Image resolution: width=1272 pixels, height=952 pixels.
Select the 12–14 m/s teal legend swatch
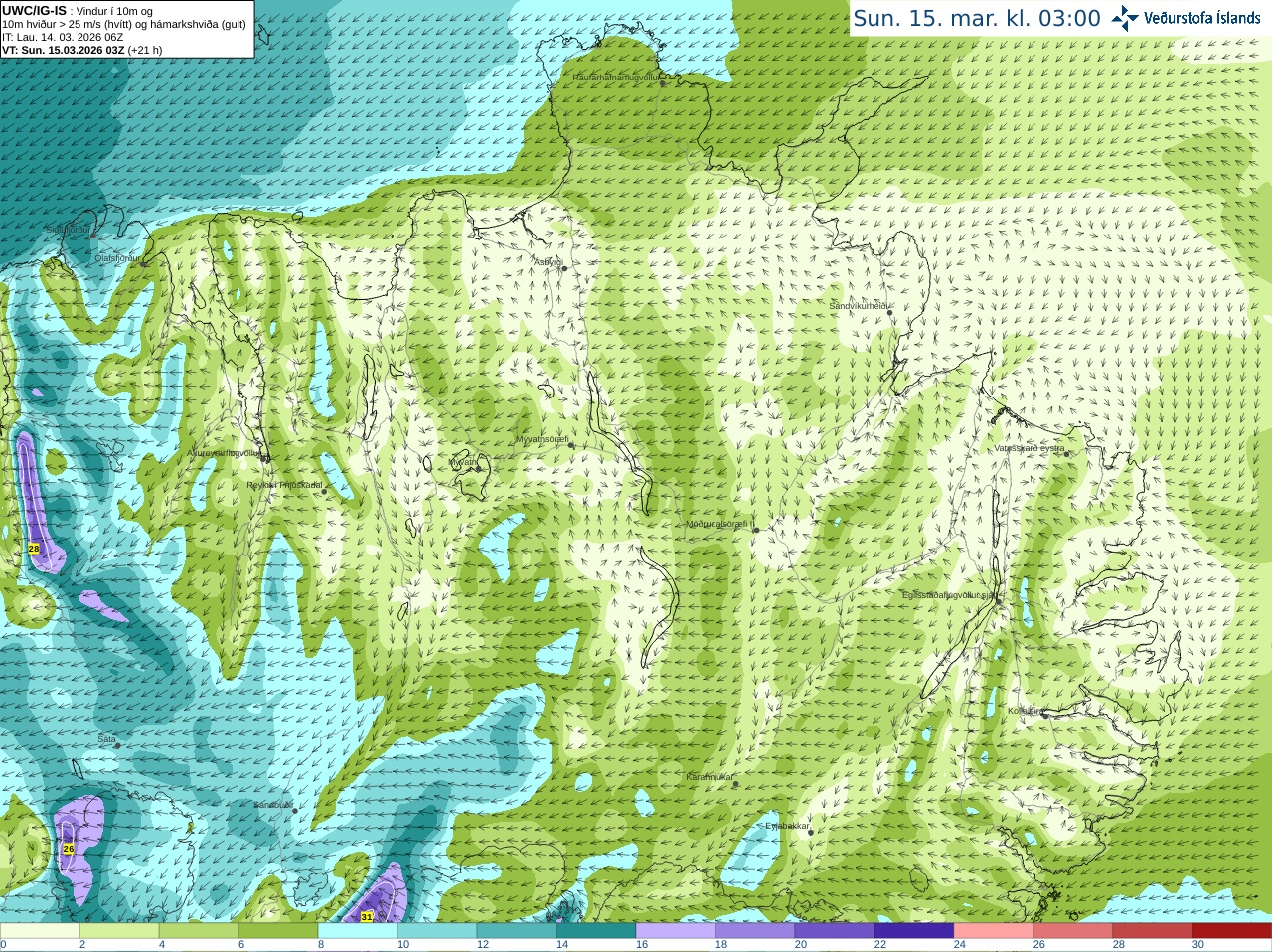click(517, 931)
